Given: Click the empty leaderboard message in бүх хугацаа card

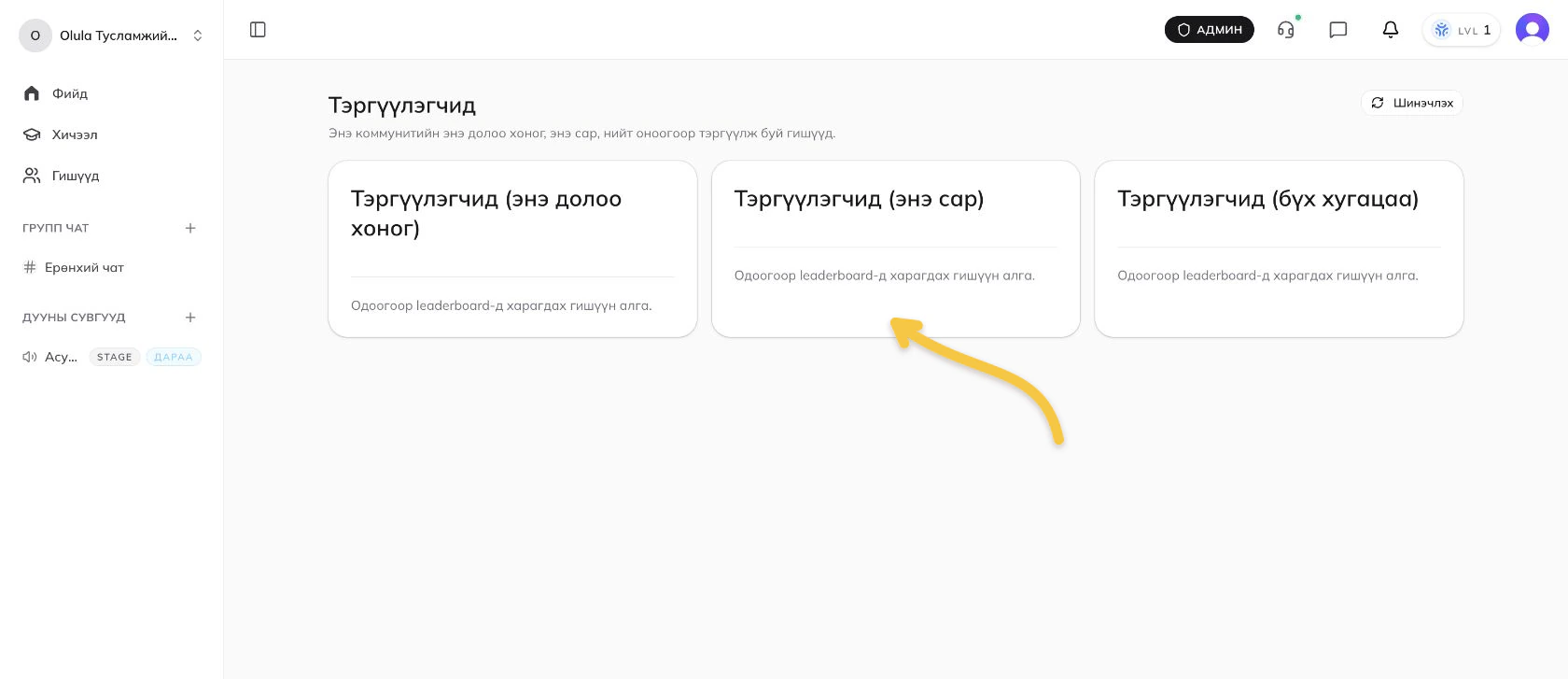Looking at the screenshot, I should (x=1267, y=276).
